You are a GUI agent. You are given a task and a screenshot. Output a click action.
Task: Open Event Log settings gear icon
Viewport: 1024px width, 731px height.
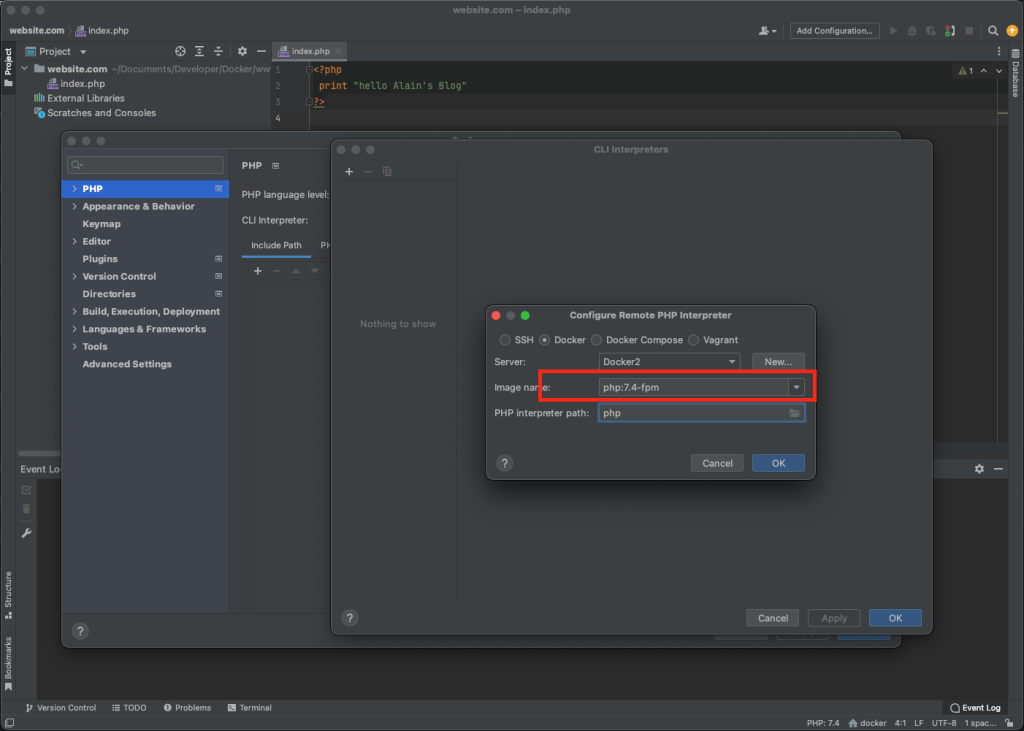click(979, 469)
